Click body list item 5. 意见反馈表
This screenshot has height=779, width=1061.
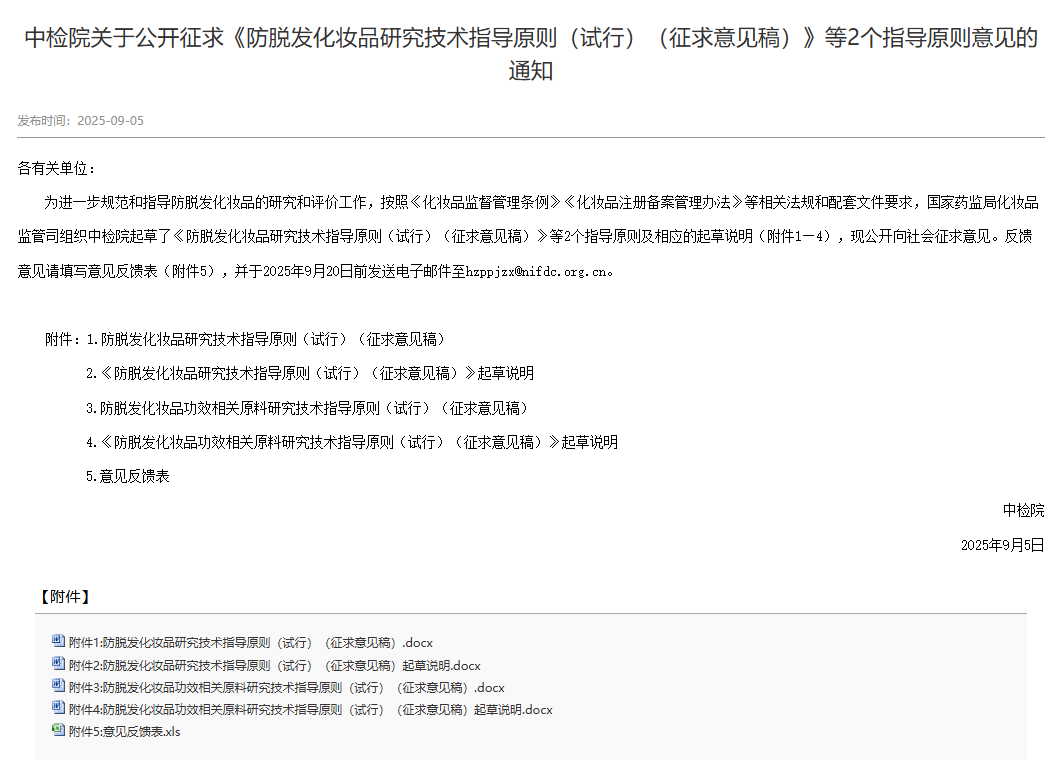(128, 476)
